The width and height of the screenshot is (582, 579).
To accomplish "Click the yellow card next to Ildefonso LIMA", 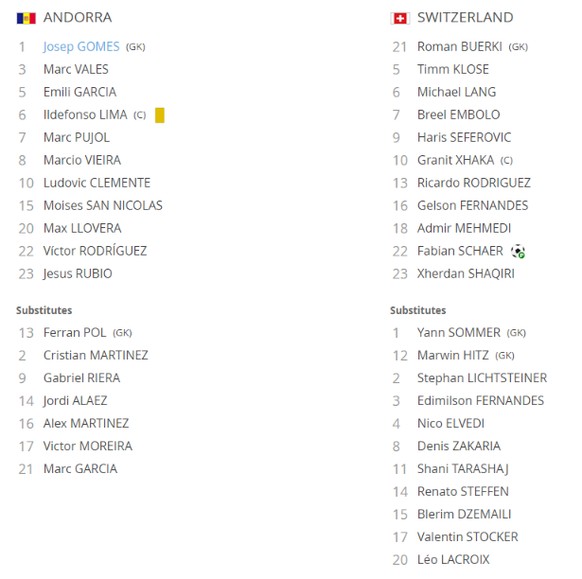I will point(160,115).
